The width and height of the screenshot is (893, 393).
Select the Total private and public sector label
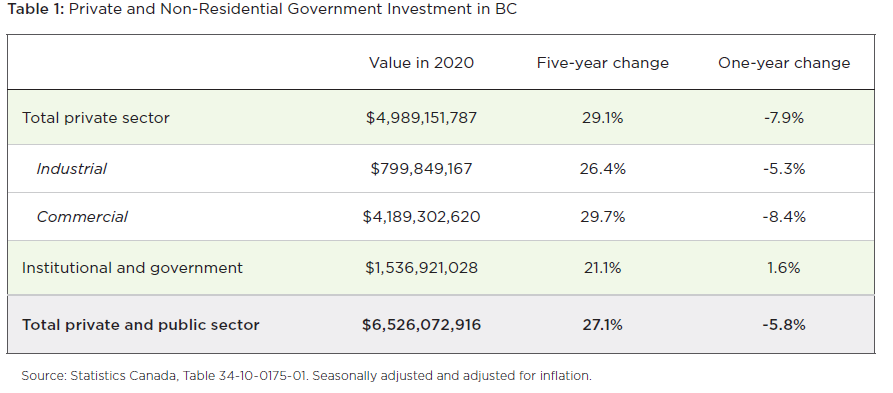pyautogui.click(x=141, y=325)
